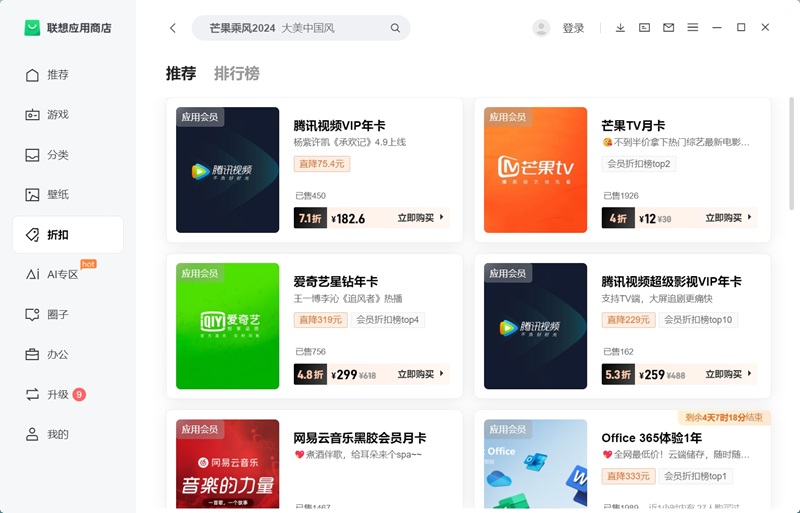This screenshot has width=800, height=513.
Task: Click the vertical scrollbar thumb
Action: [791, 153]
